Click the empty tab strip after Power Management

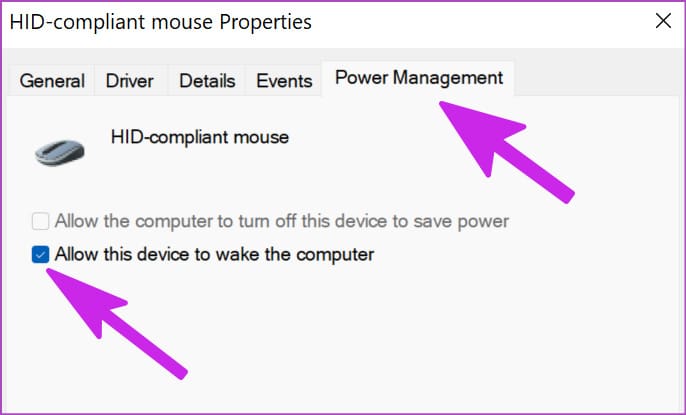(597, 79)
